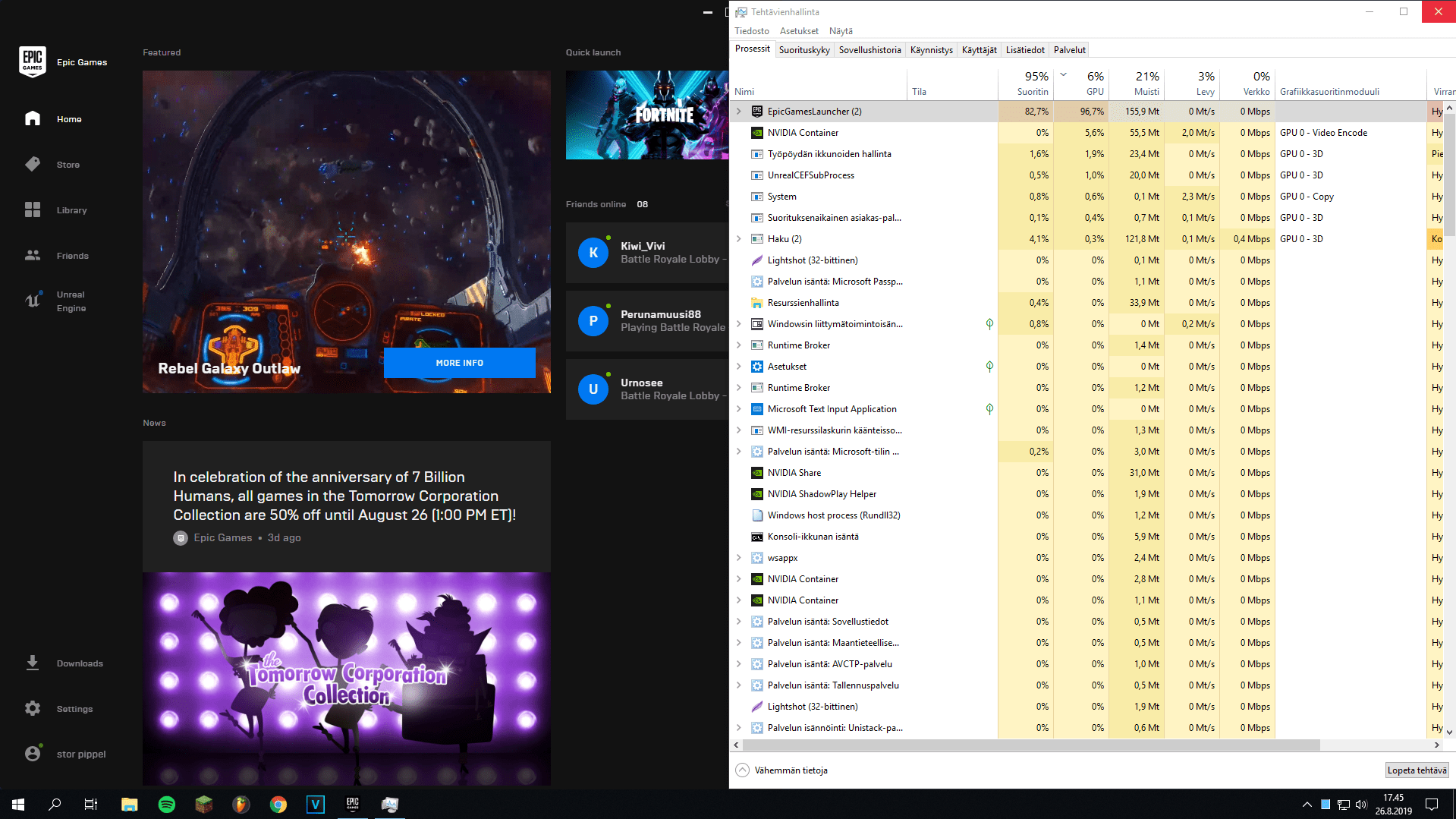Expand Microsoft Text Input Application row
The height and width of the screenshot is (819, 1456).
point(739,408)
